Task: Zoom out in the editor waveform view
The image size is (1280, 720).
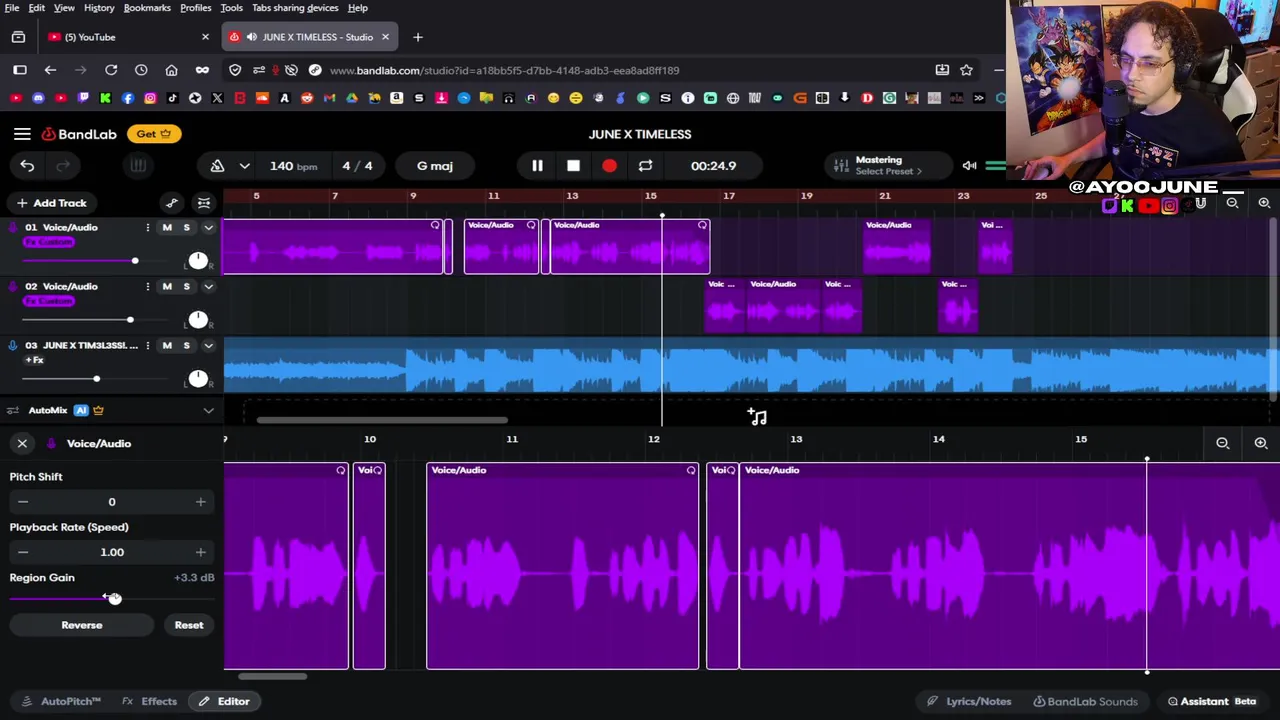Action: coord(1222,443)
